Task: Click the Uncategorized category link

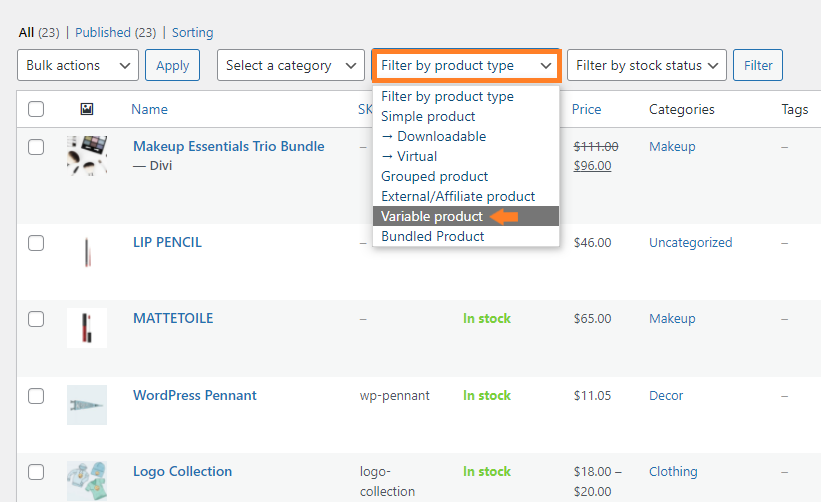Action: 691,242
